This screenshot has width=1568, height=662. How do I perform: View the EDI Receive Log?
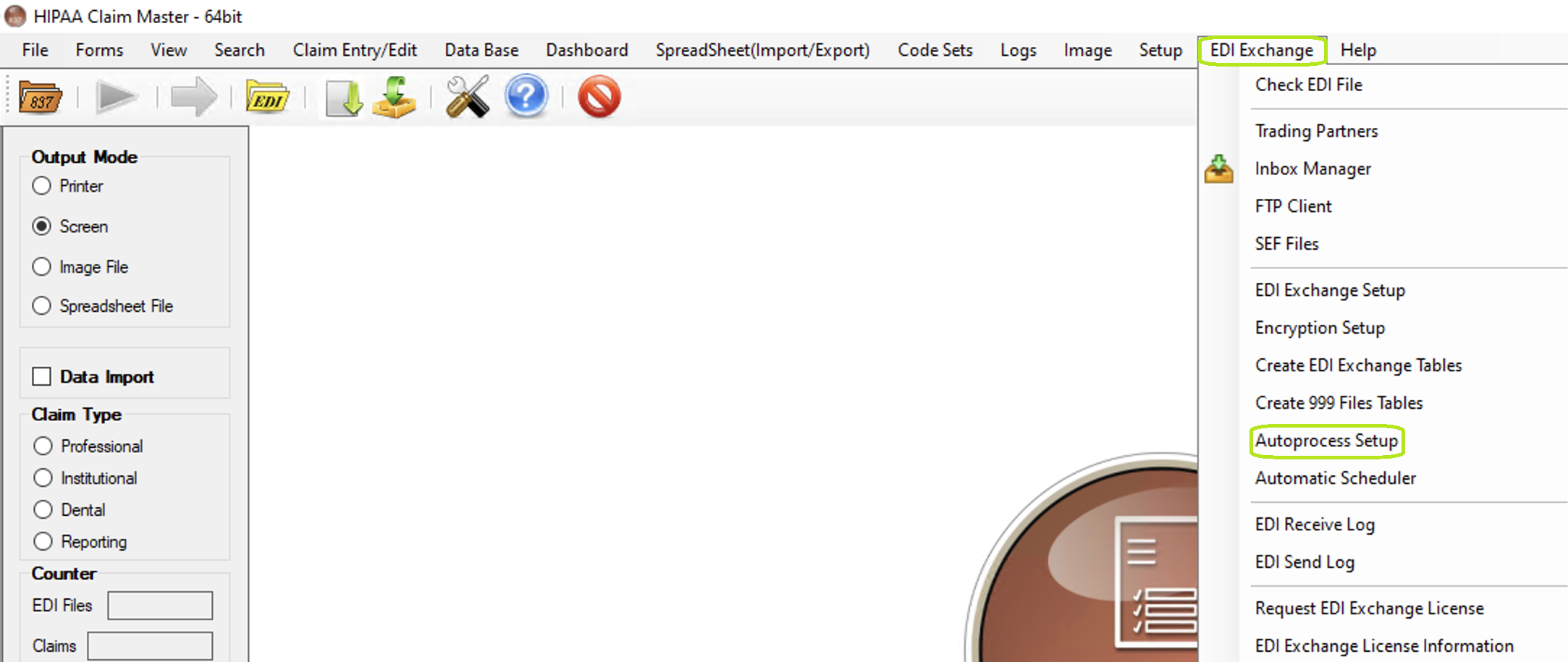pyautogui.click(x=1315, y=525)
